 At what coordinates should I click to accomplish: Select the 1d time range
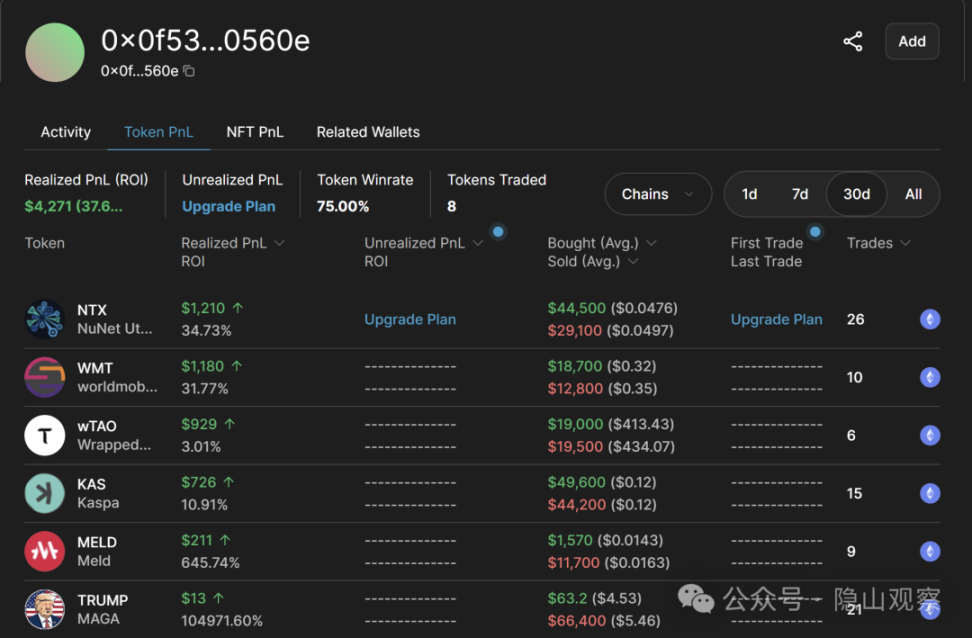pos(749,194)
